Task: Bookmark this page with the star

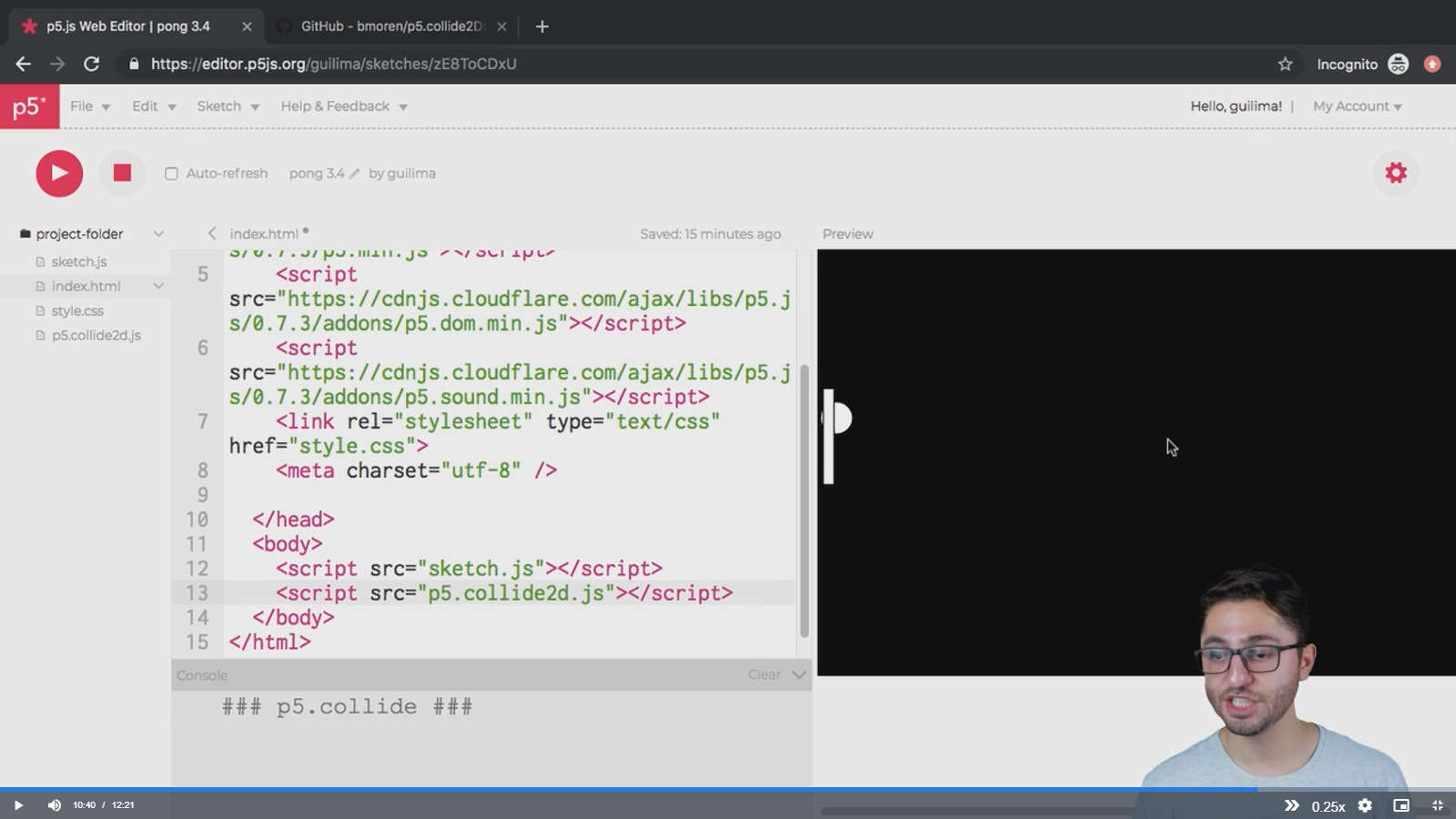Action: pos(1285,64)
